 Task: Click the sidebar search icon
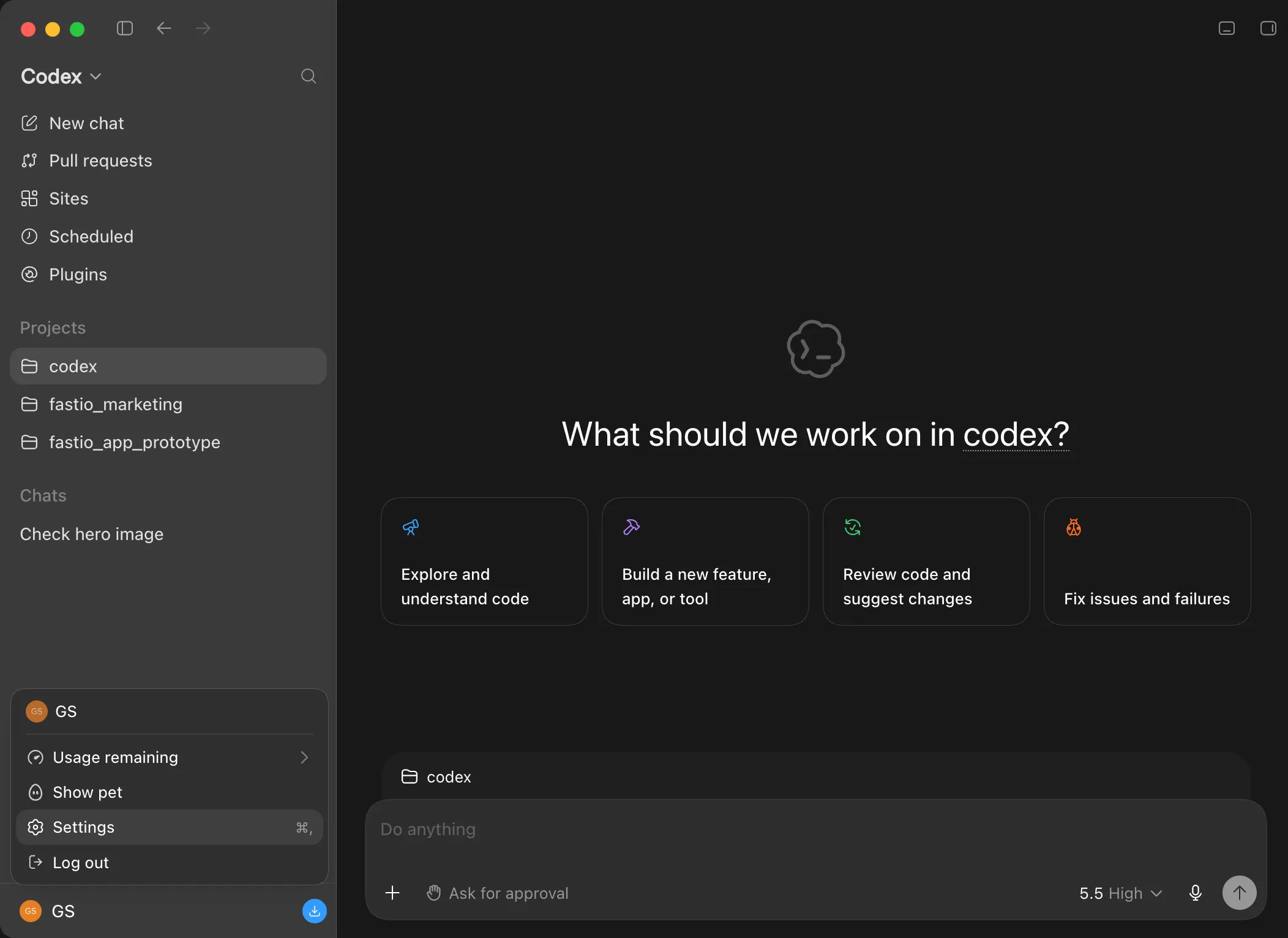click(x=309, y=76)
